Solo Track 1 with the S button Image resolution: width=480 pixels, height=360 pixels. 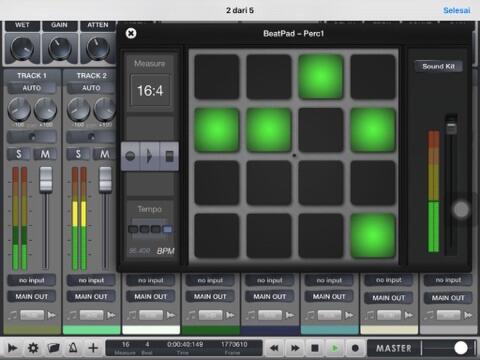[19, 154]
